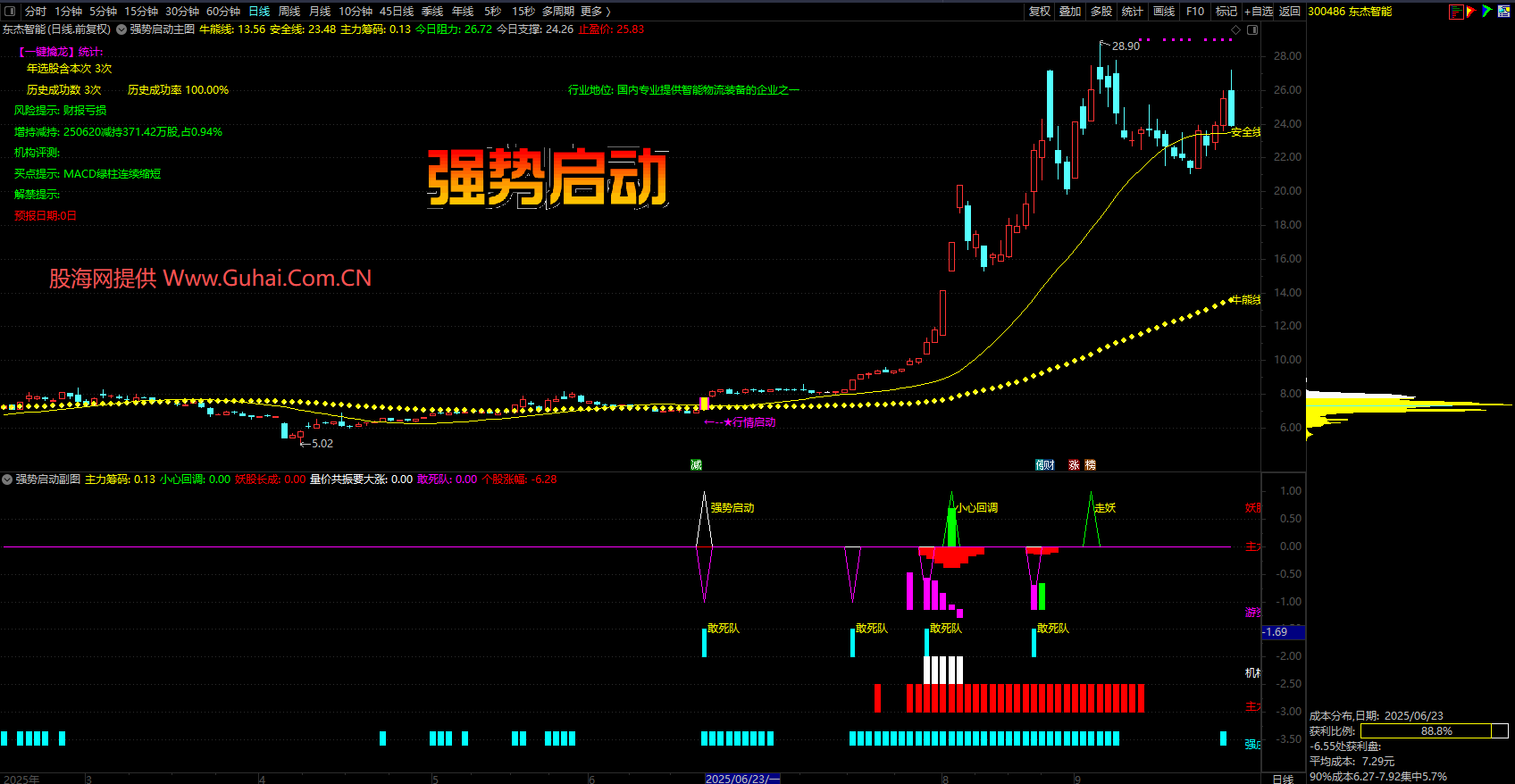Click the 强势启动 signal peak label

point(732,507)
